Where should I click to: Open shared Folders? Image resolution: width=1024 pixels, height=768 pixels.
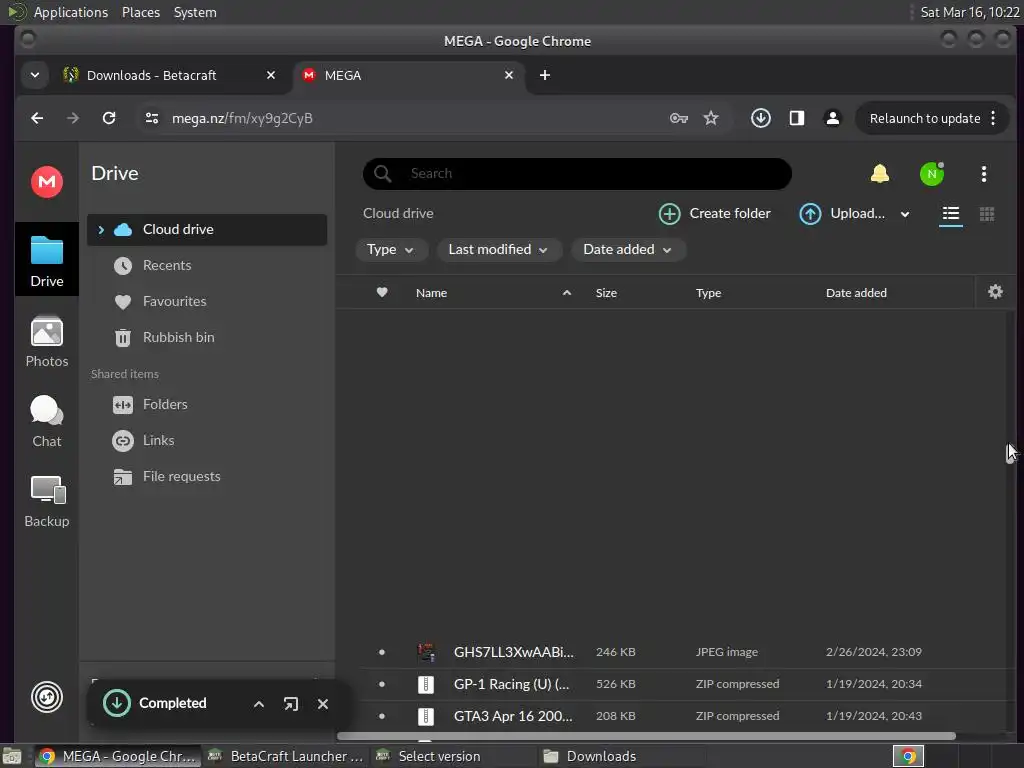click(206, 405)
